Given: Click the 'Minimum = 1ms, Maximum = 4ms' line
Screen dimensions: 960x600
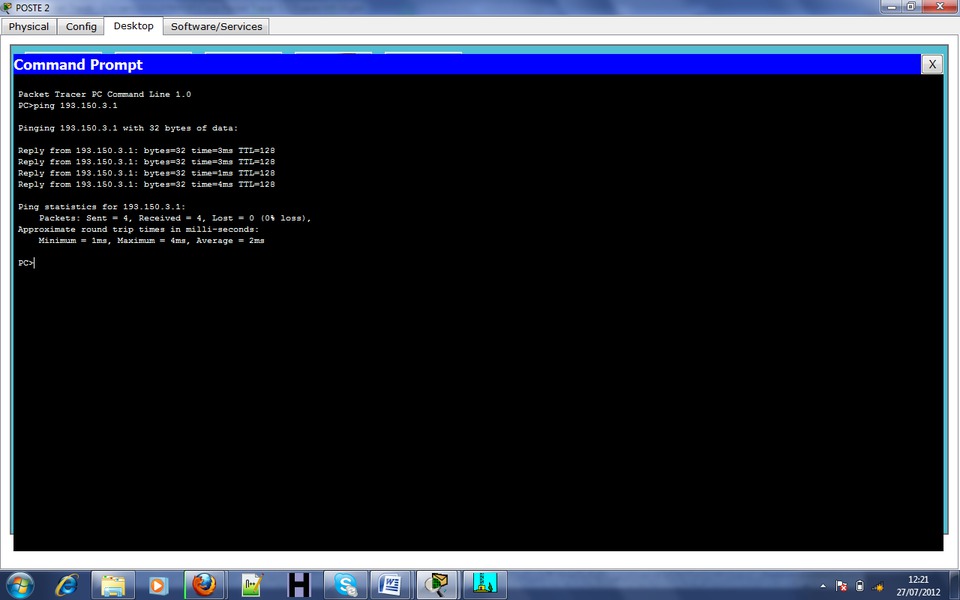Looking at the screenshot, I should coord(151,241).
